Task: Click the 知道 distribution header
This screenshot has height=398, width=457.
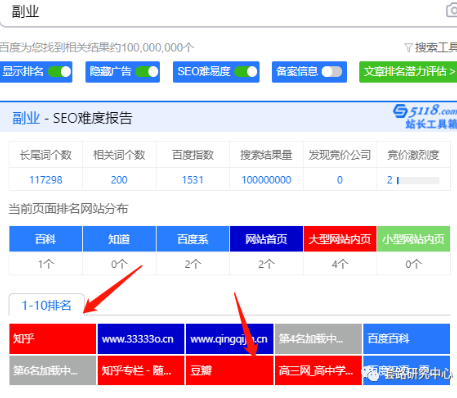Action: pyautogui.click(x=119, y=239)
